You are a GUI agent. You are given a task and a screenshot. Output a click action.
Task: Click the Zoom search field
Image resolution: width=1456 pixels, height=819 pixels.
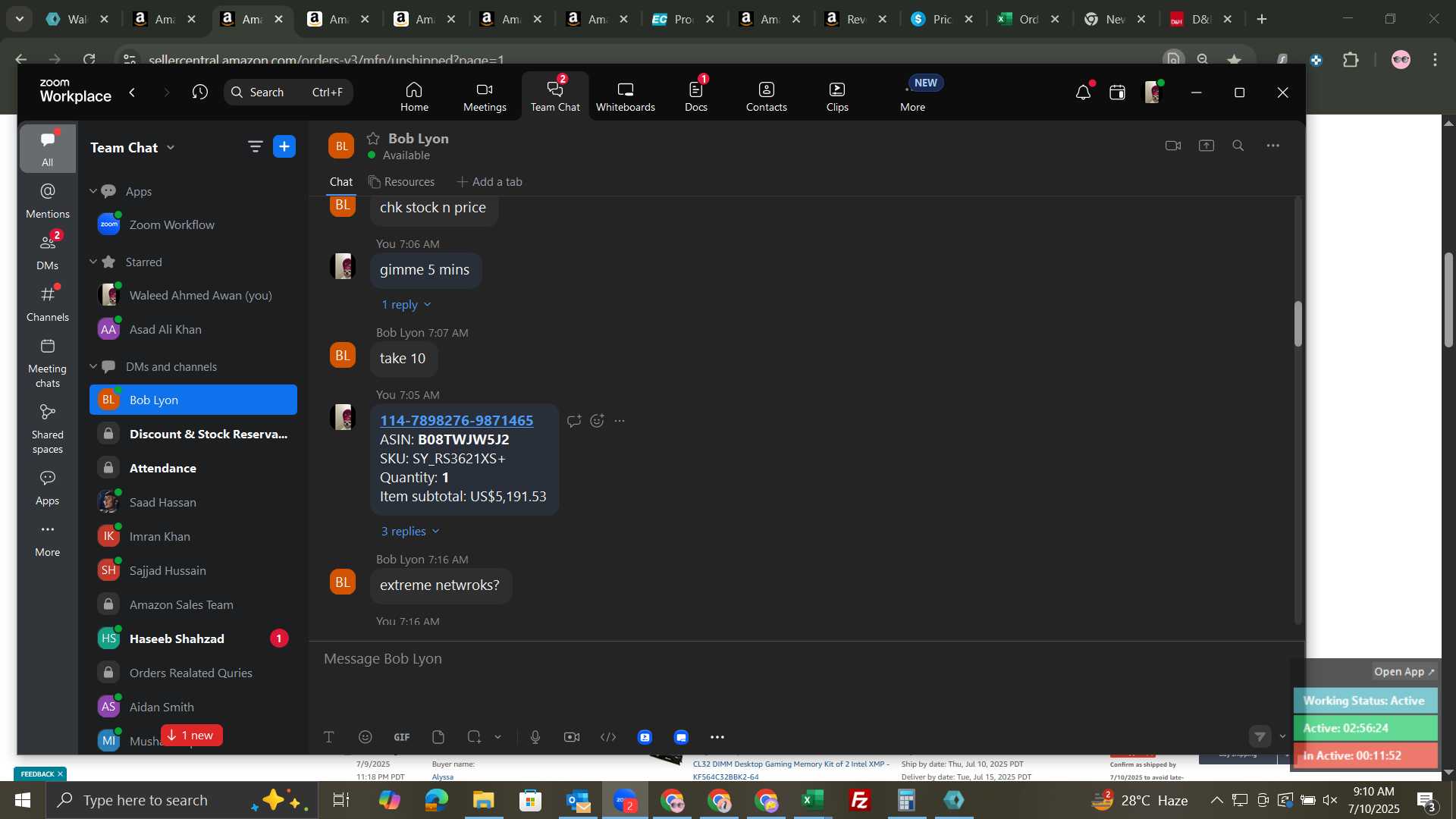288,92
